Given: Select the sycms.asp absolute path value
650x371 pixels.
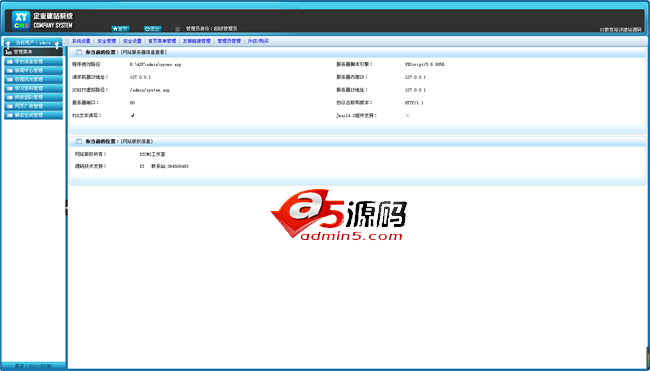Looking at the screenshot, I should [155, 65].
